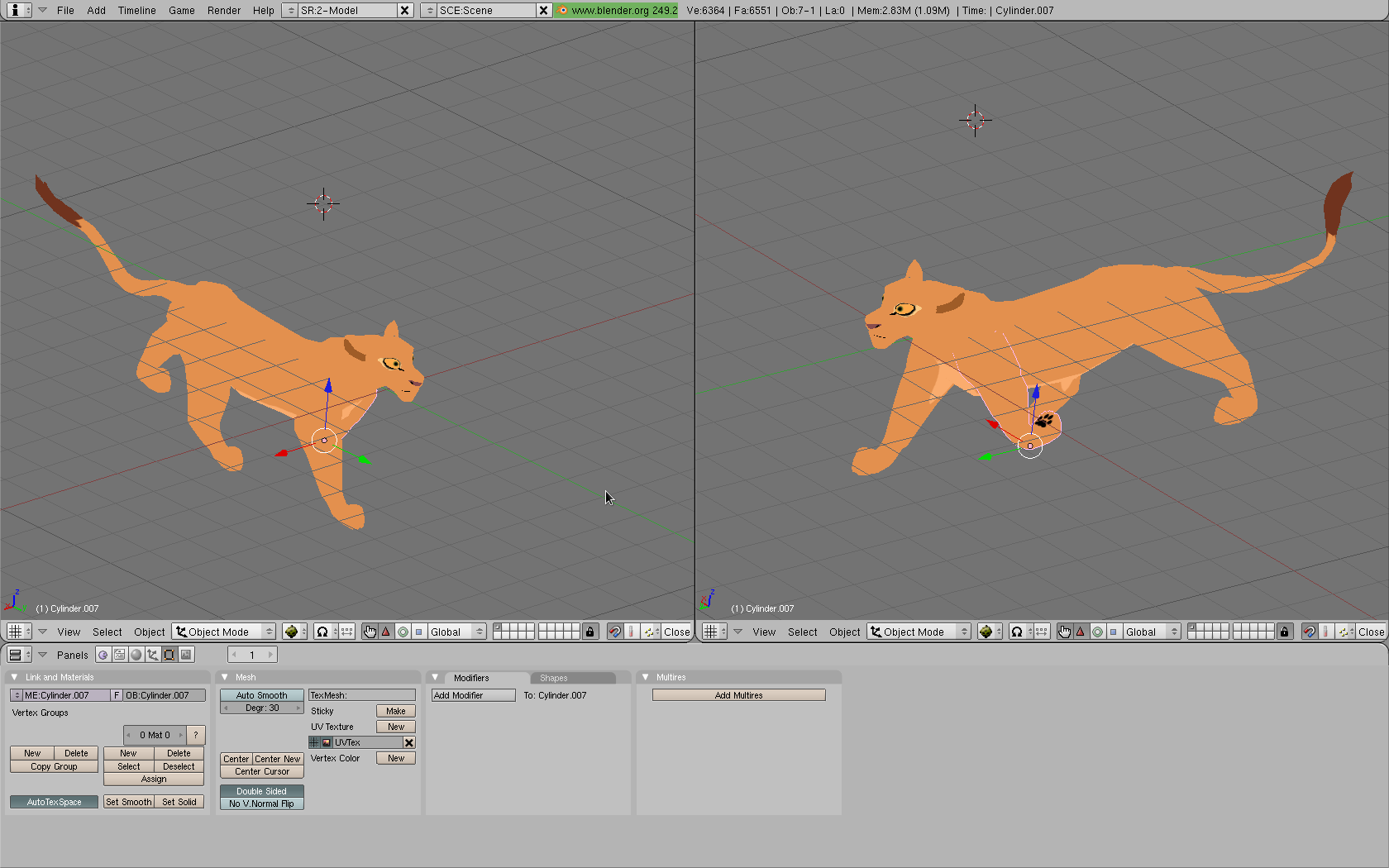Toggle AutoTexSpace in Link and Materials
This screenshot has width=1389, height=868.
[x=54, y=802]
